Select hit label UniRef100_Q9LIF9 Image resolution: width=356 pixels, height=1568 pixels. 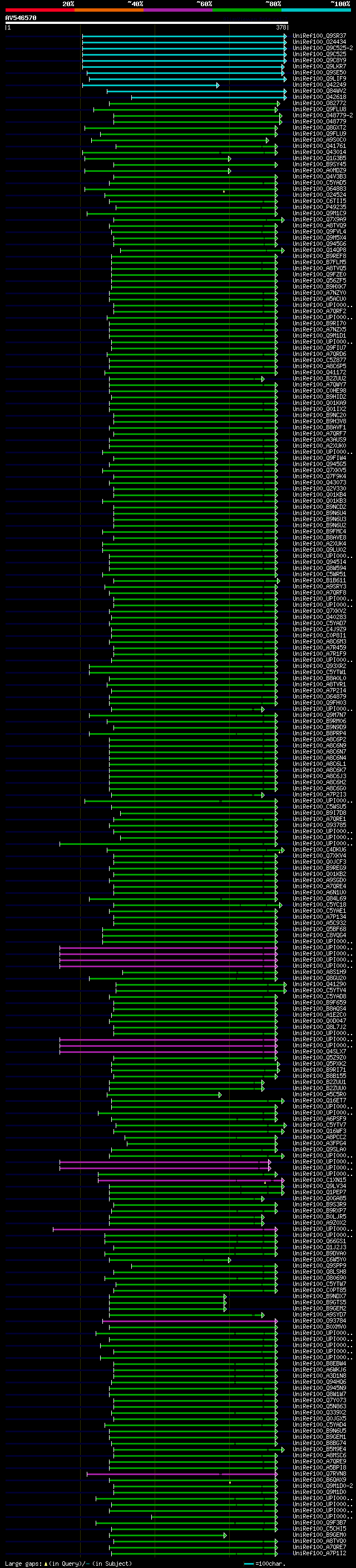pyautogui.click(x=319, y=78)
